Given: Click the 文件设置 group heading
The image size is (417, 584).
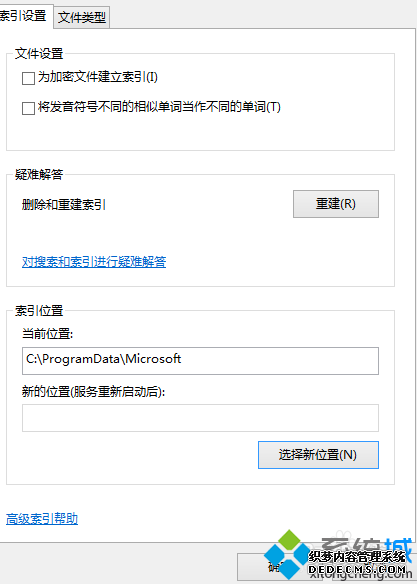Looking at the screenshot, I should [x=39, y=54].
